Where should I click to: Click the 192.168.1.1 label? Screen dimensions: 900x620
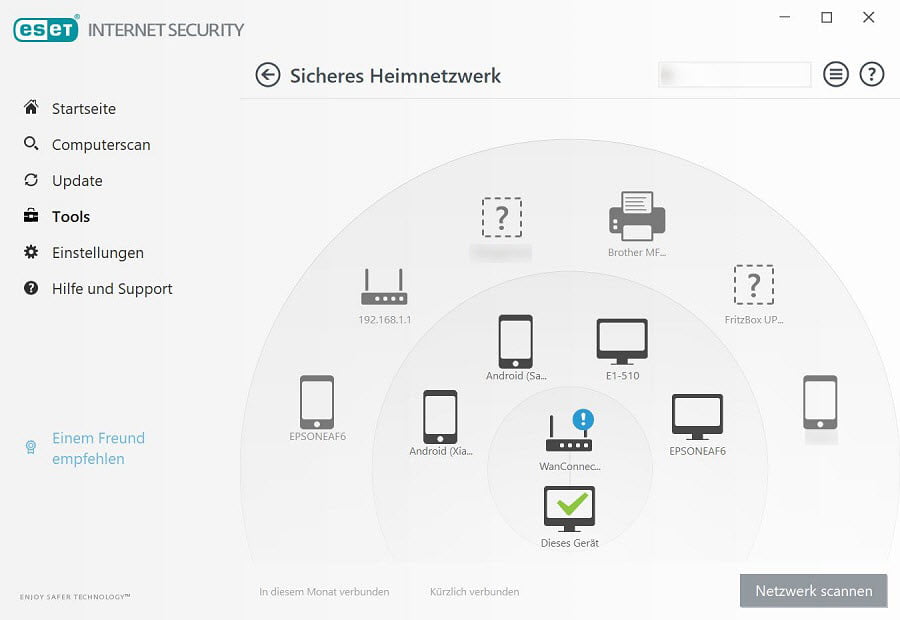(385, 320)
